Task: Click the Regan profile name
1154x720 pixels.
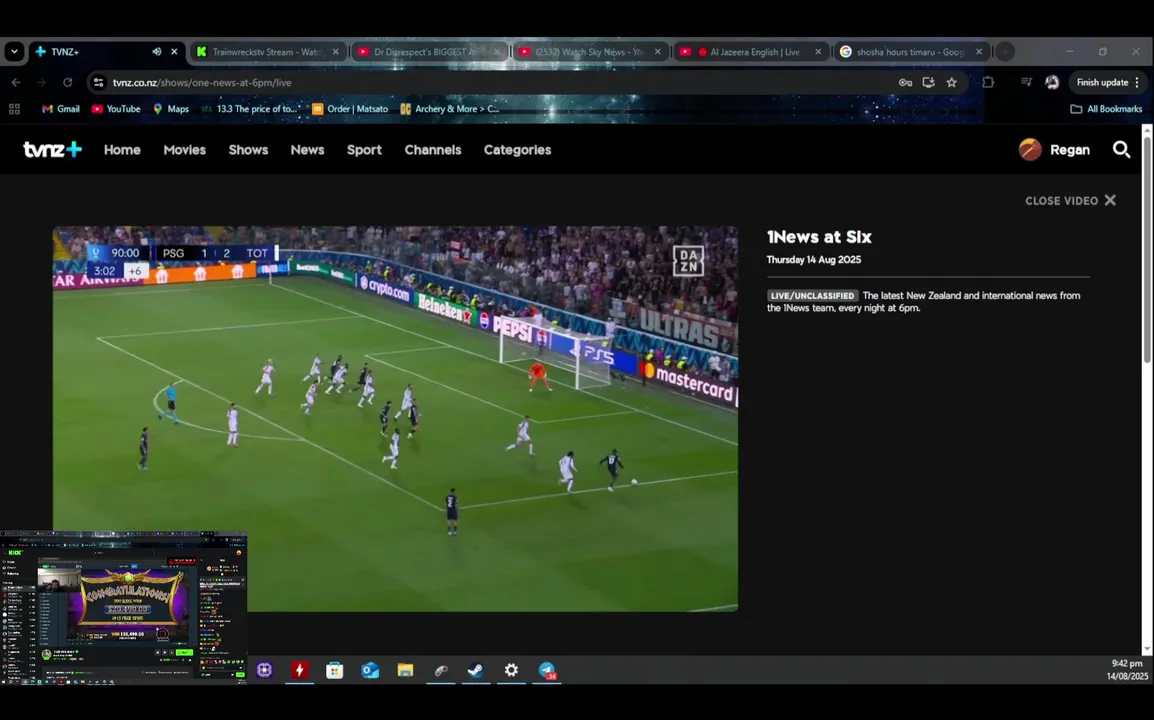Action: click(x=1069, y=150)
